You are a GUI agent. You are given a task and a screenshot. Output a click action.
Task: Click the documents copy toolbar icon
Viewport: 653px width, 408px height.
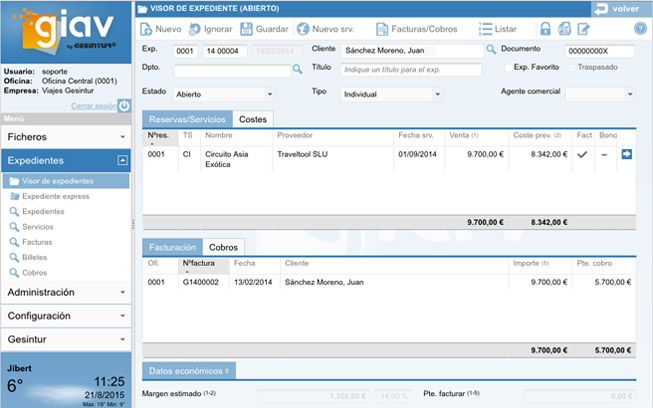(x=565, y=29)
